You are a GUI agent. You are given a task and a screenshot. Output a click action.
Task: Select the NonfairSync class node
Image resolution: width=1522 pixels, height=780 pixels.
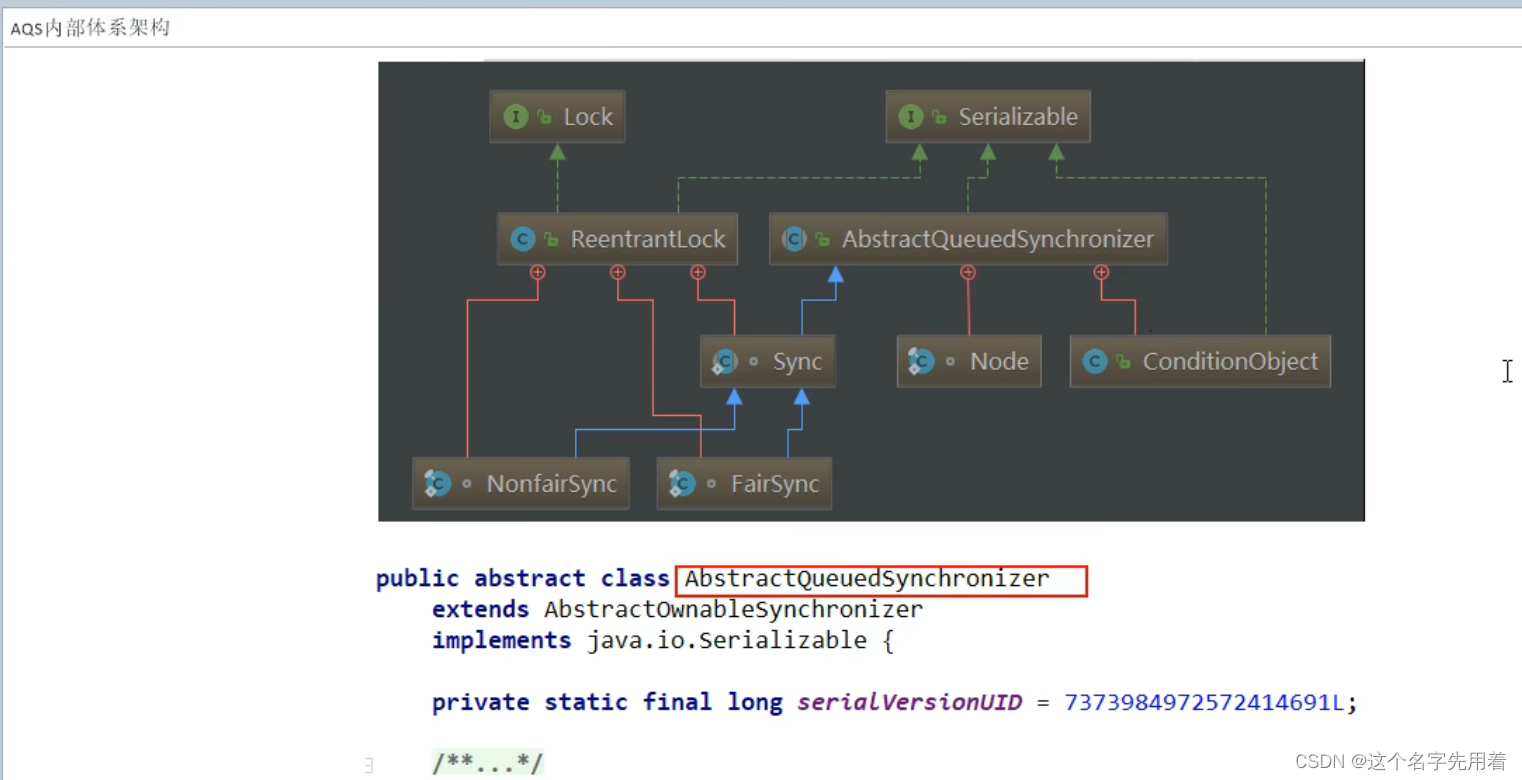click(x=521, y=484)
